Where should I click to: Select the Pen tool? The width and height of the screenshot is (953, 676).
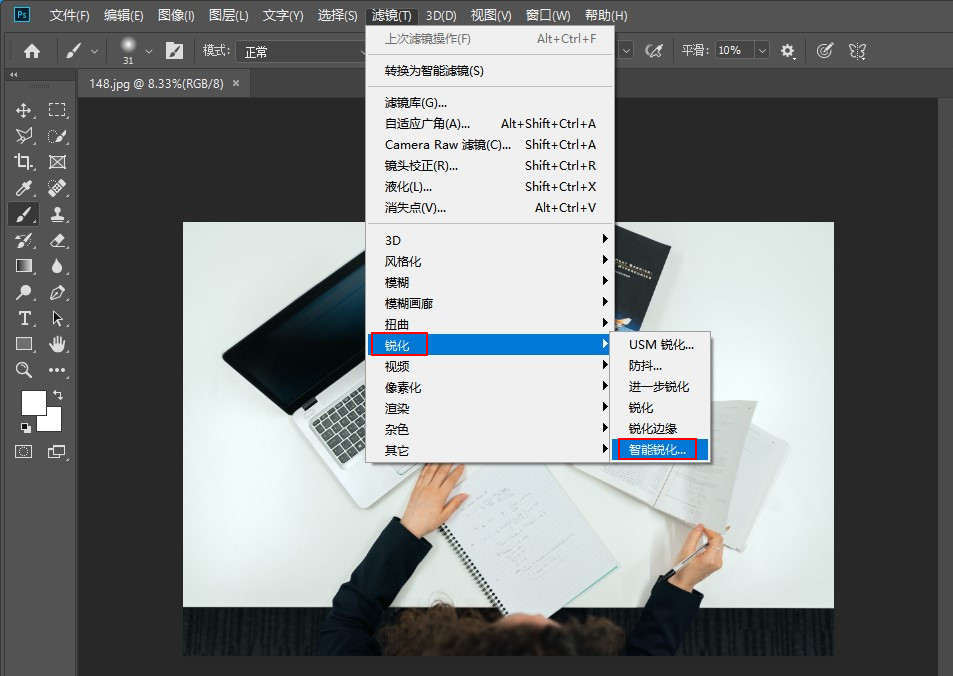58,292
